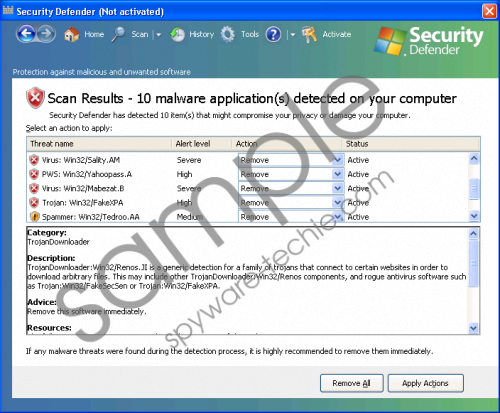Image resolution: width=500 pixels, height=413 pixels.
Task: Click the red shield Scan Results icon
Action: click(35, 98)
